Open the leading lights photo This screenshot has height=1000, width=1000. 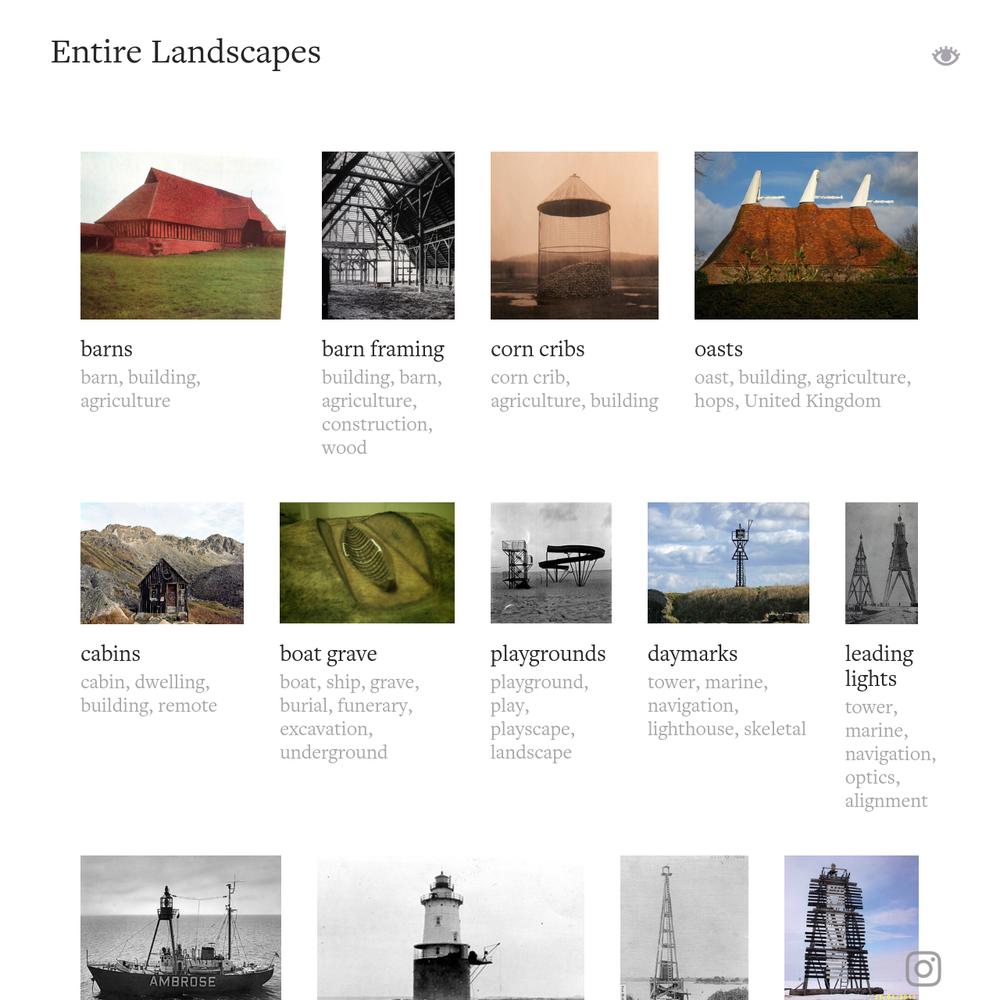pos(881,562)
